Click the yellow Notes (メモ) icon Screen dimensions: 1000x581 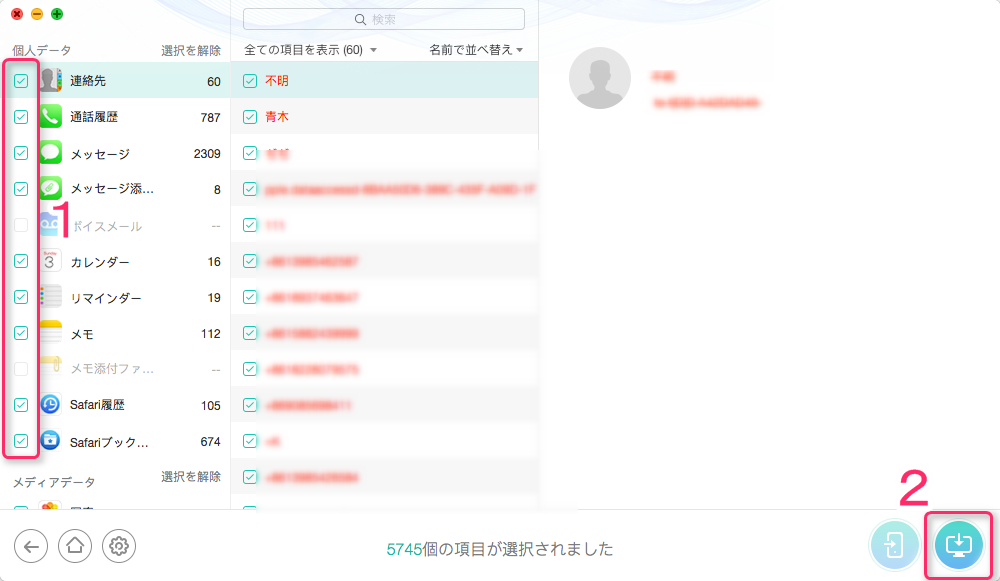pos(50,333)
